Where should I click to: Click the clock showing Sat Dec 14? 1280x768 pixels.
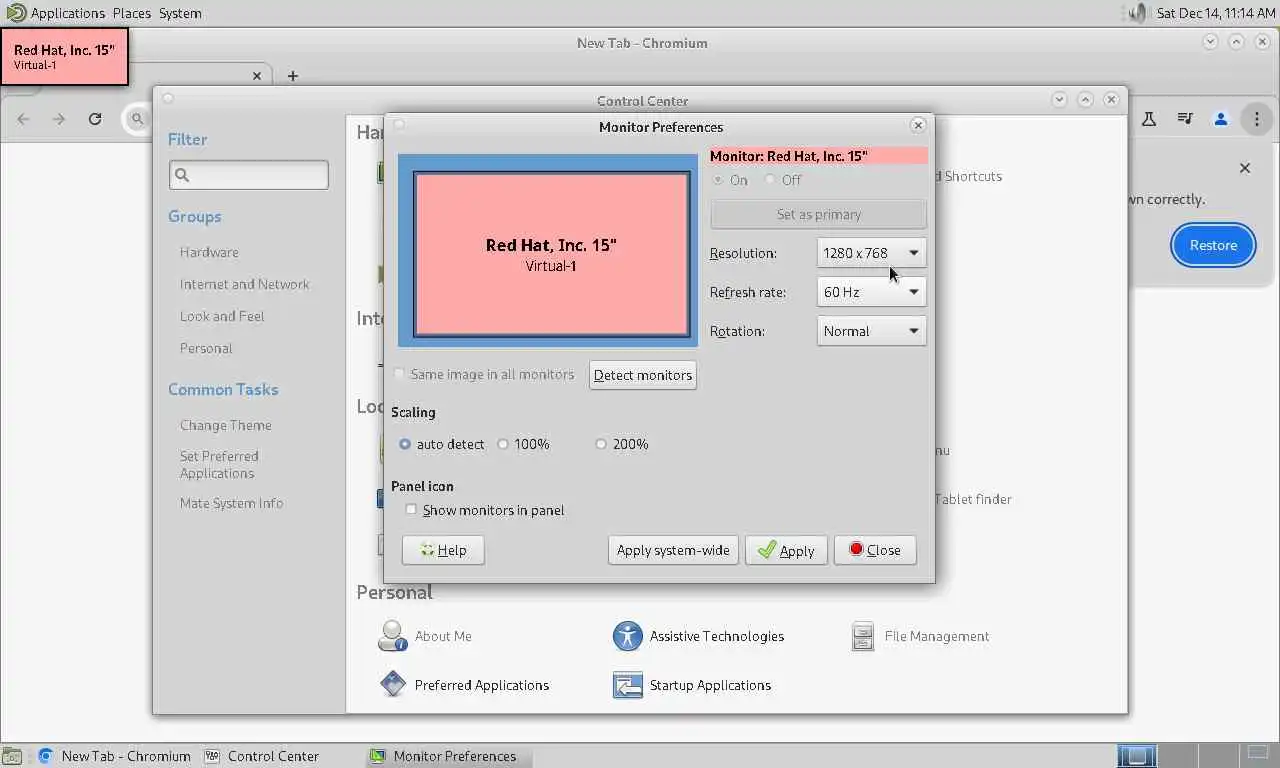tap(1216, 13)
